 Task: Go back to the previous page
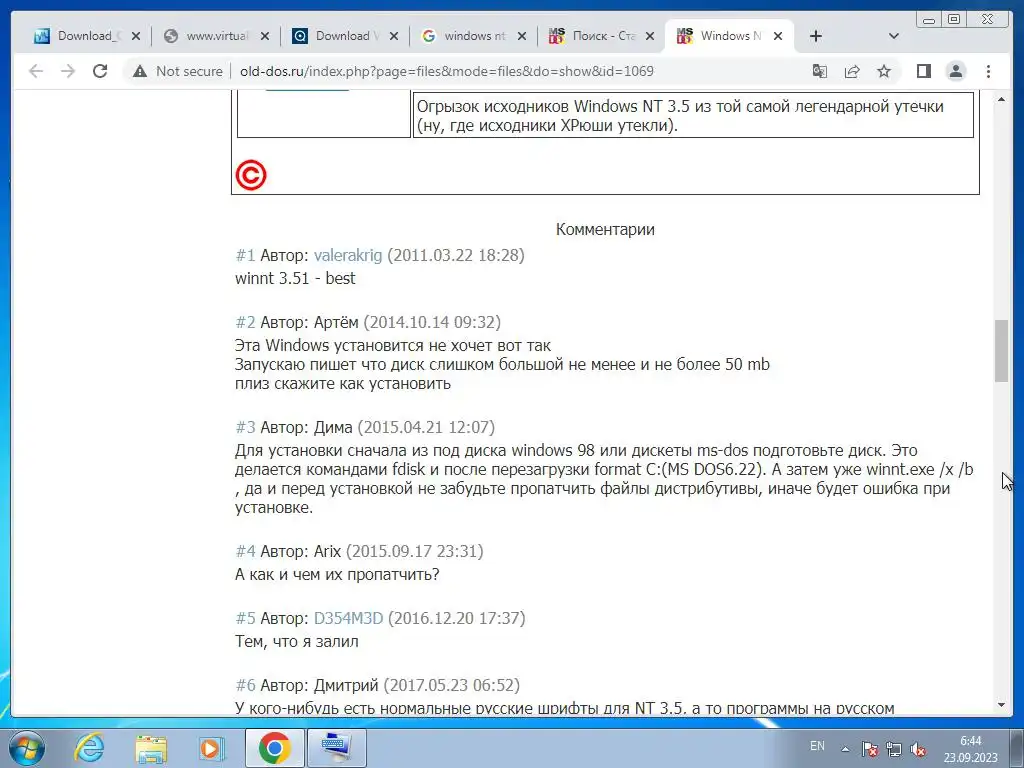coord(36,71)
